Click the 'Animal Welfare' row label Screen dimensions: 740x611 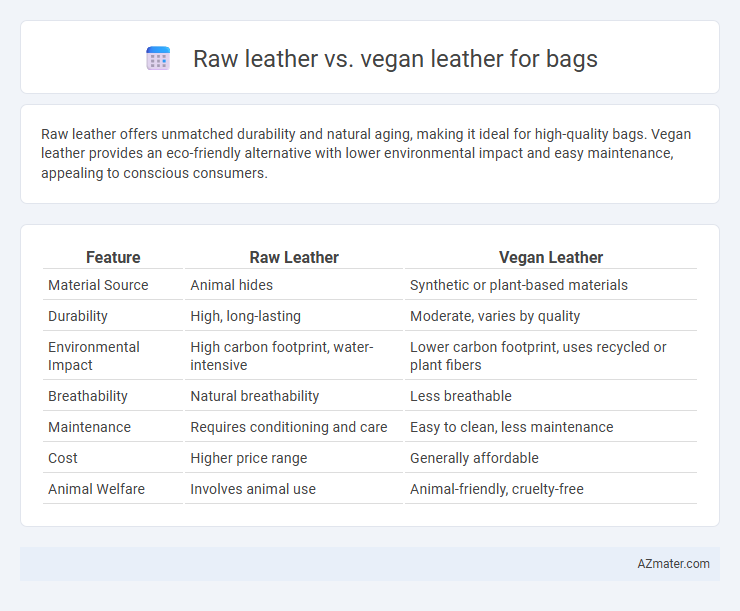(96, 489)
